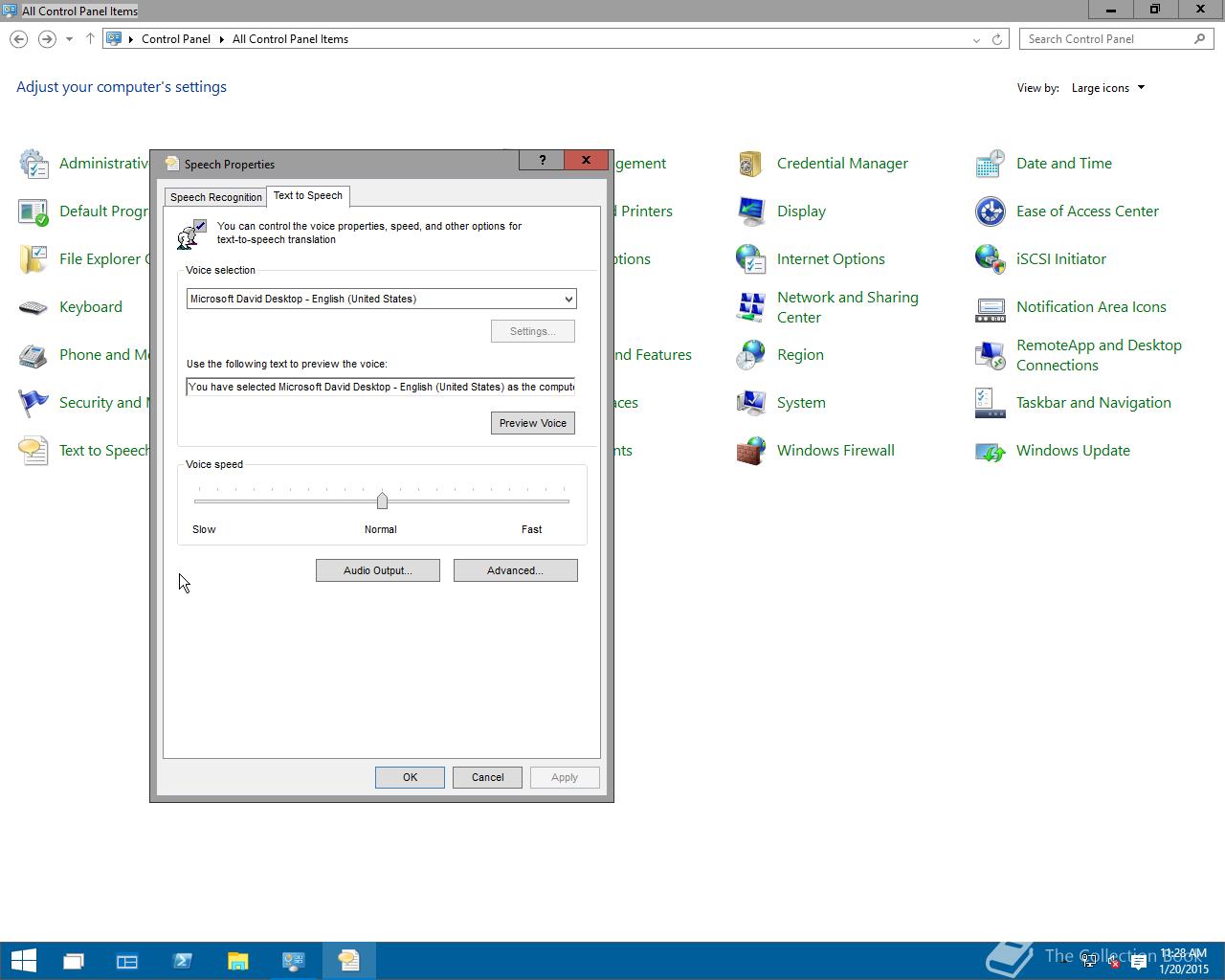Image resolution: width=1225 pixels, height=980 pixels.
Task: Click the Control Panel breadcrumb
Action: click(176, 39)
